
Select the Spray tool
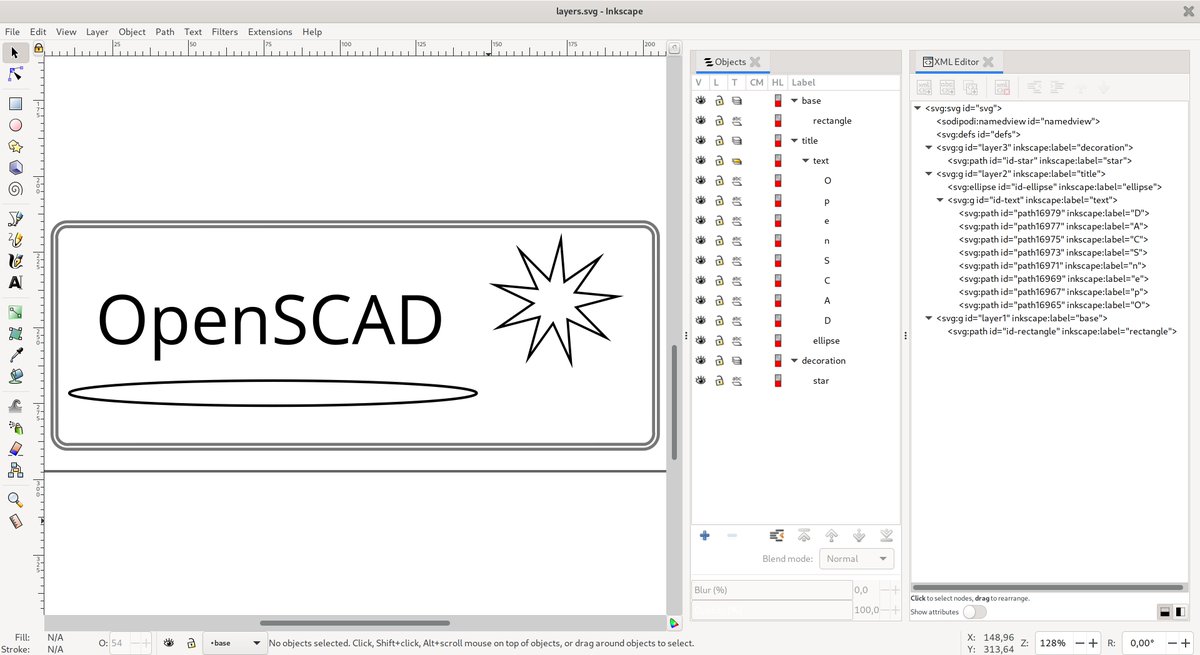pyautogui.click(x=15, y=427)
